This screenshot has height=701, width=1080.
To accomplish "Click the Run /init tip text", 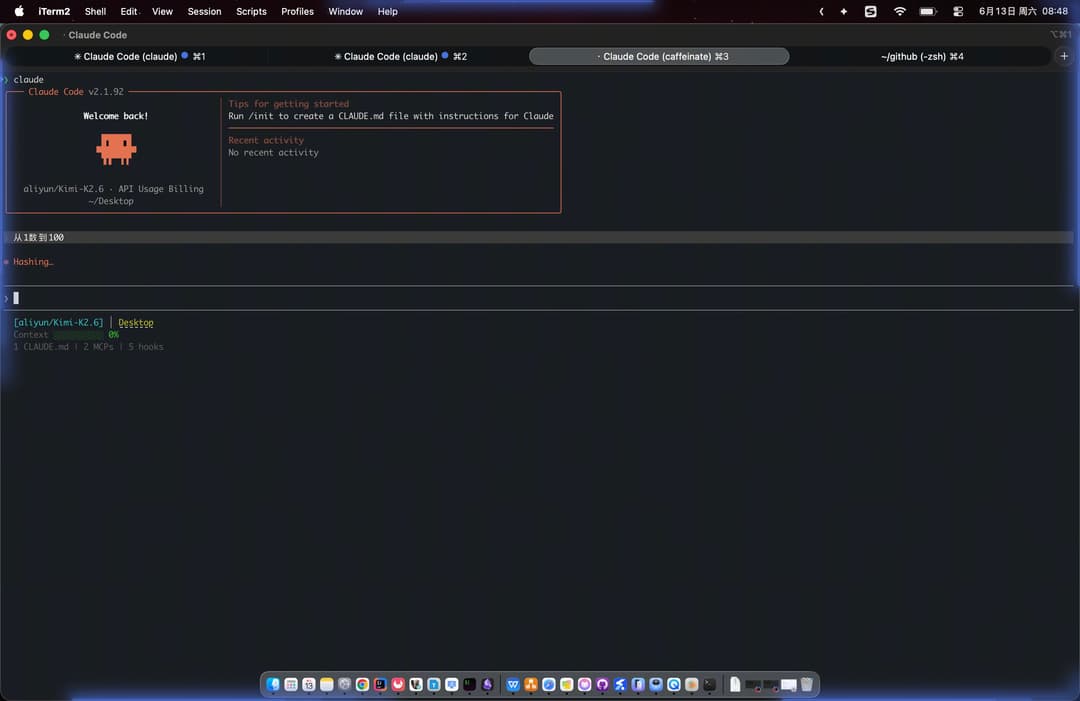I will click(391, 116).
